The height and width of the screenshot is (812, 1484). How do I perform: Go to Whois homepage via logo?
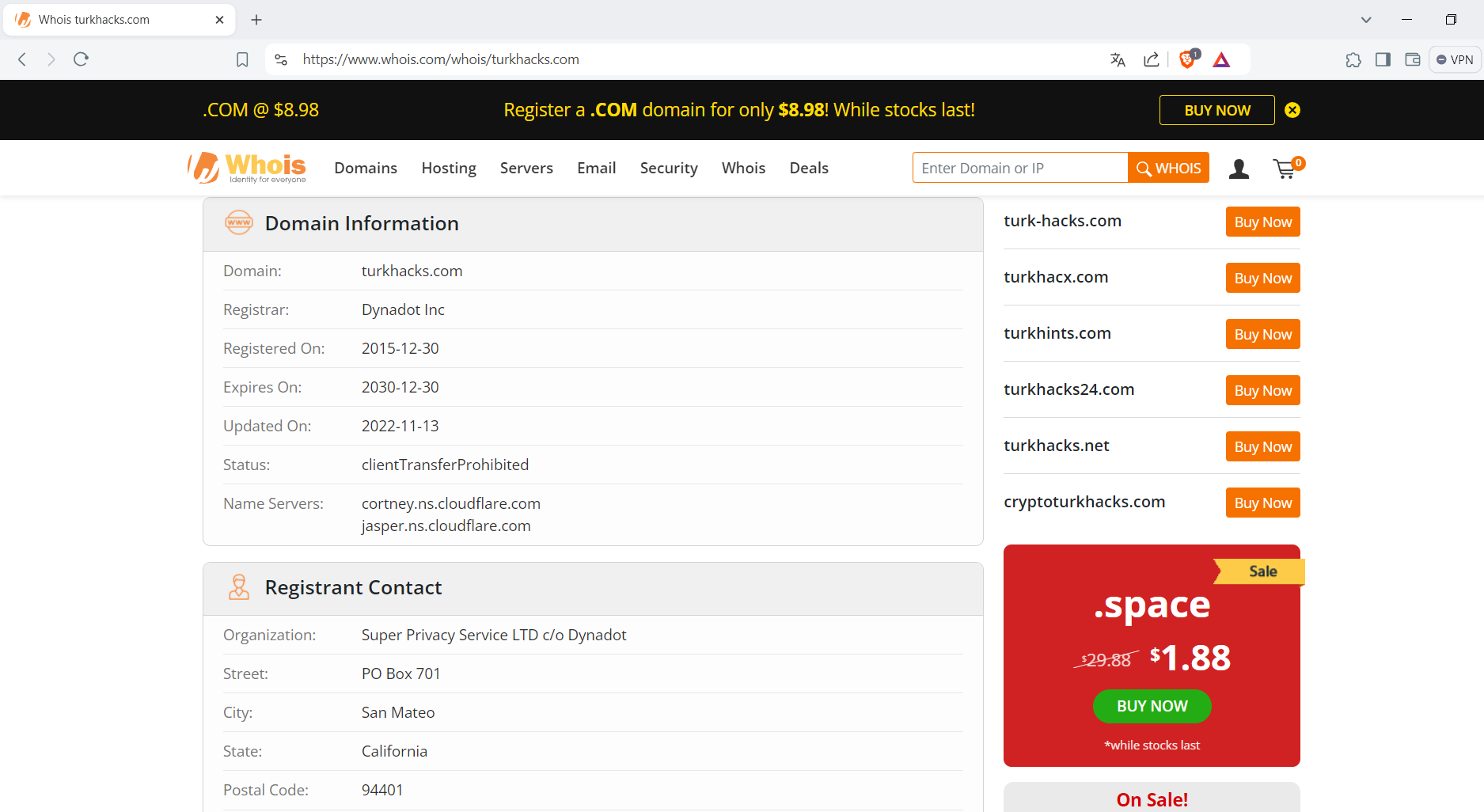click(247, 168)
